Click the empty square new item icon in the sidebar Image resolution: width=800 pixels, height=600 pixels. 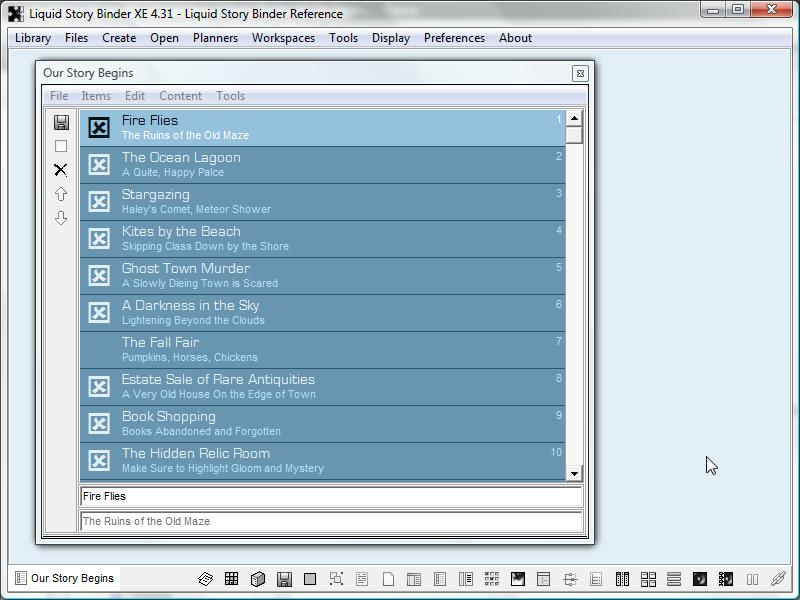pyautogui.click(x=61, y=146)
